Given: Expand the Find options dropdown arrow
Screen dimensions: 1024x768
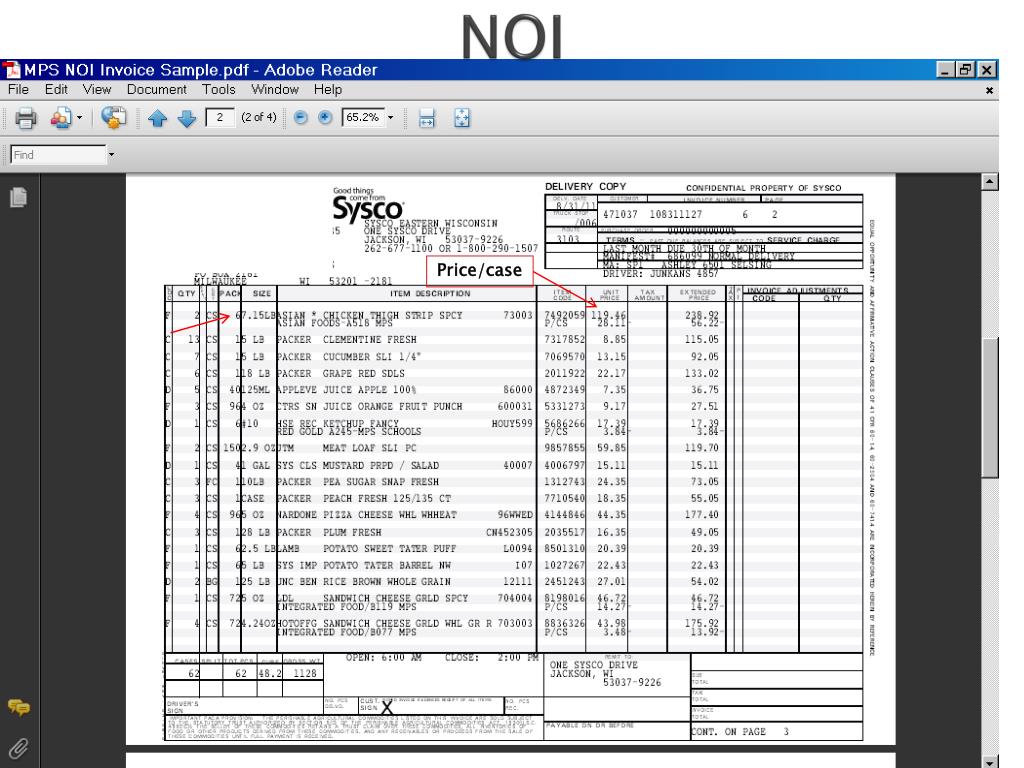Looking at the screenshot, I should coord(111,155).
